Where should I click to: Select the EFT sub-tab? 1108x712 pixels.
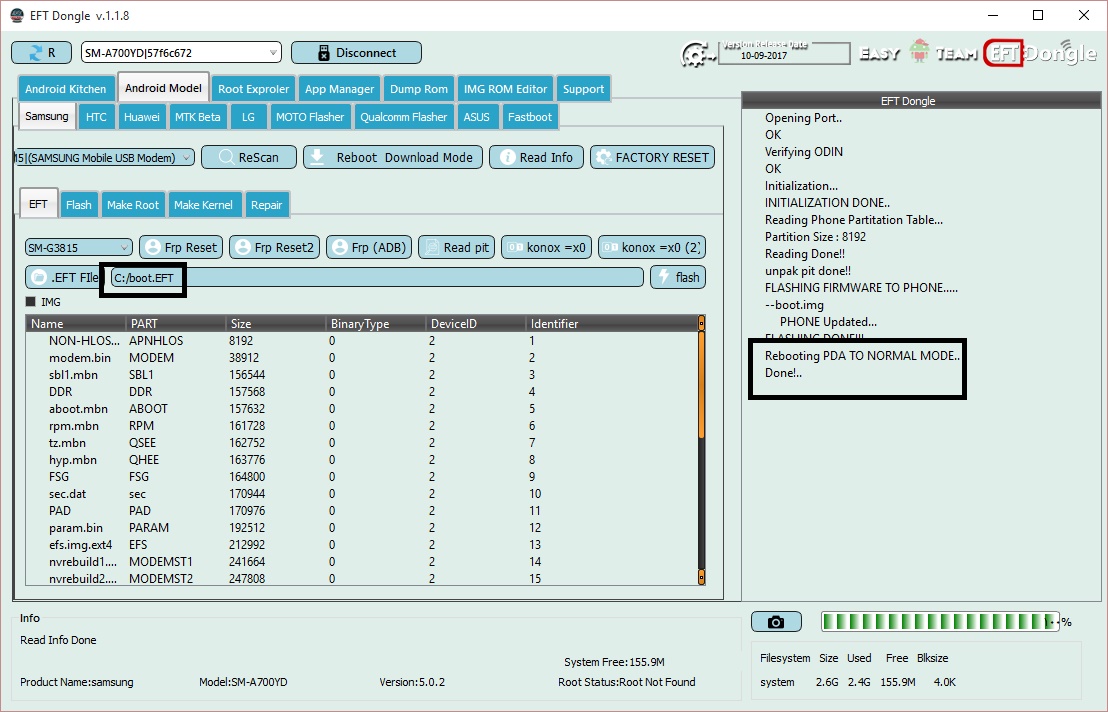click(38, 204)
